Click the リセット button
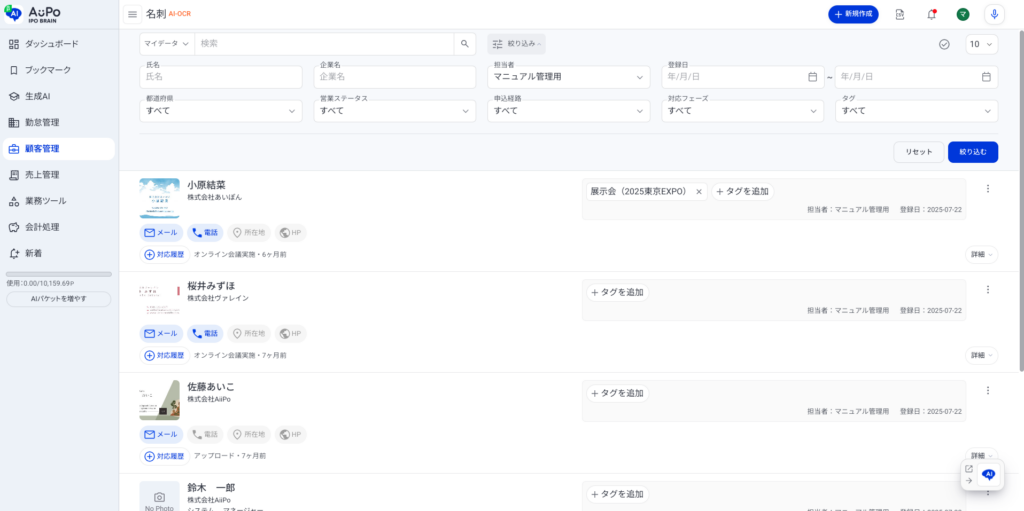Image resolution: width=1024 pixels, height=511 pixels. point(918,152)
